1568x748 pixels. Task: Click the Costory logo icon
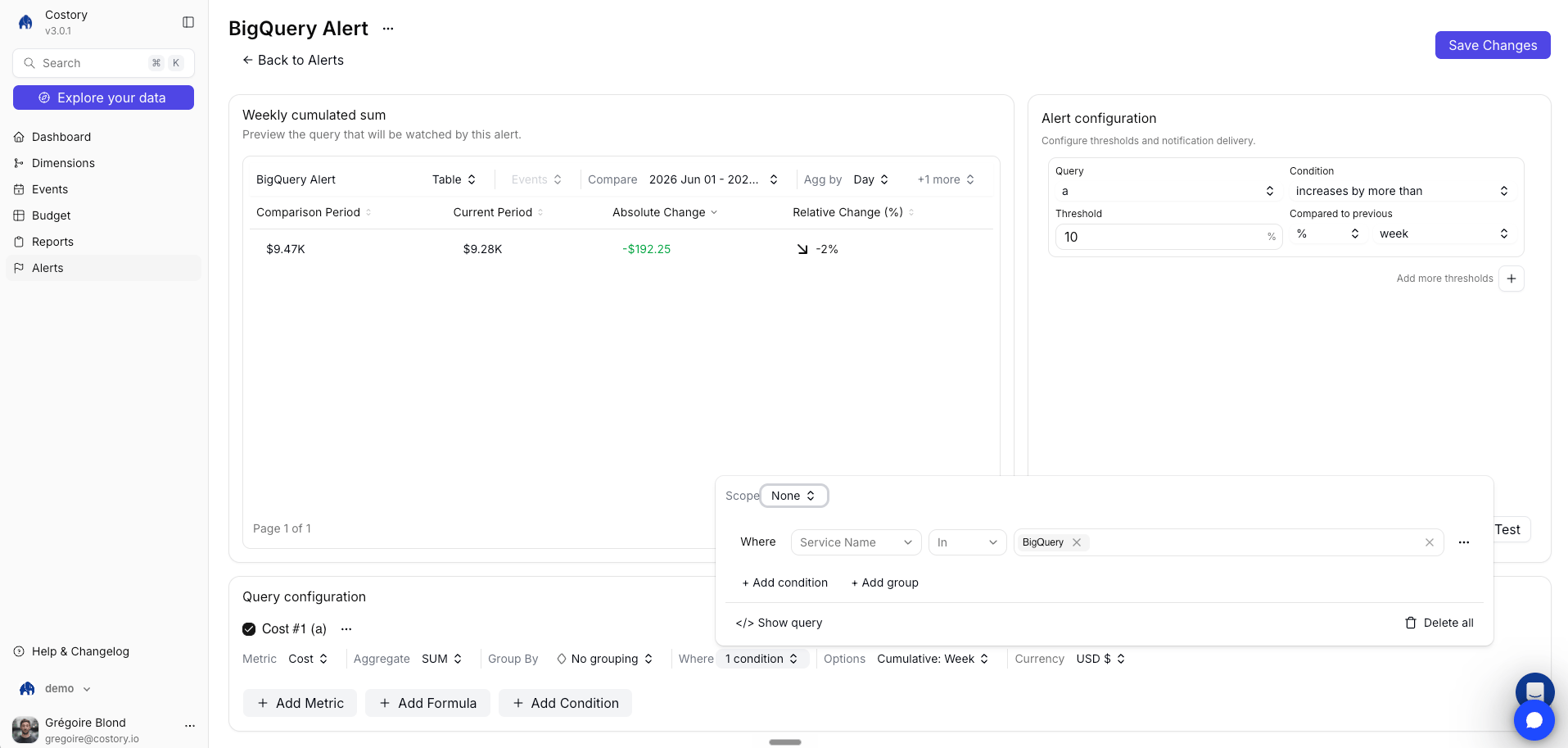click(25, 22)
